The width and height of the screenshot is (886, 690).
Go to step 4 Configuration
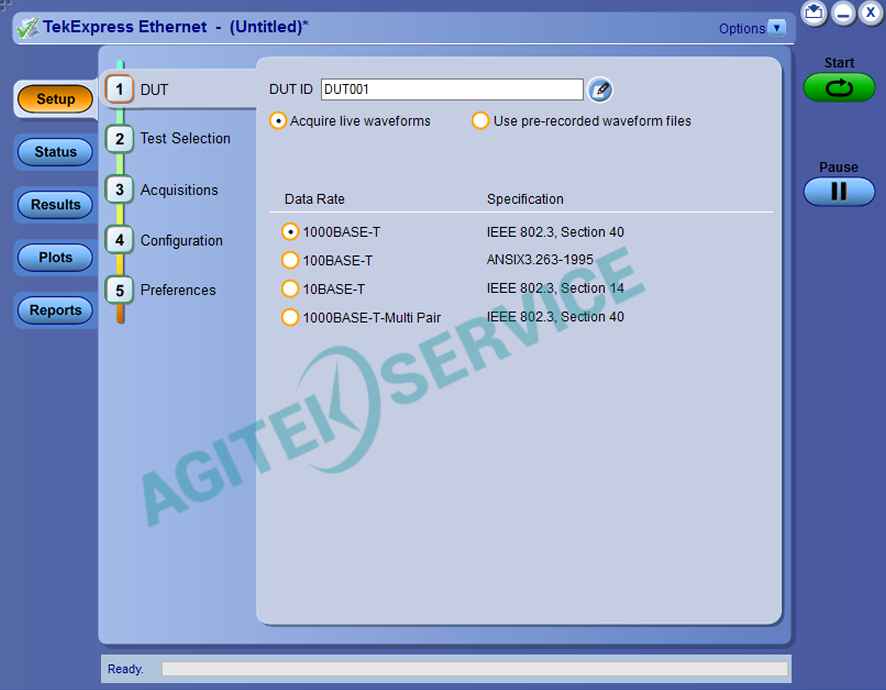click(x=120, y=240)
